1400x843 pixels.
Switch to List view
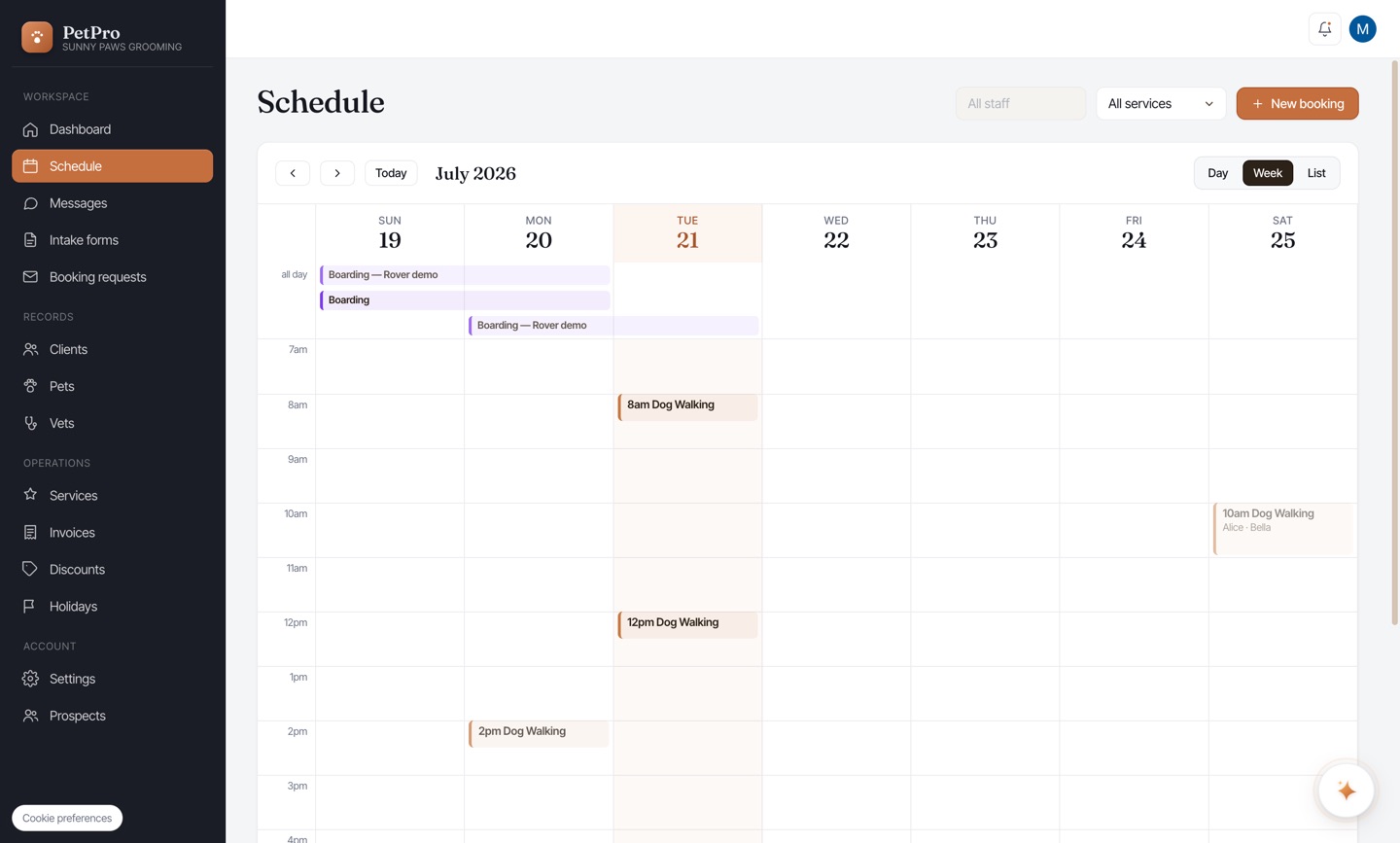(x=1316, y=173)
